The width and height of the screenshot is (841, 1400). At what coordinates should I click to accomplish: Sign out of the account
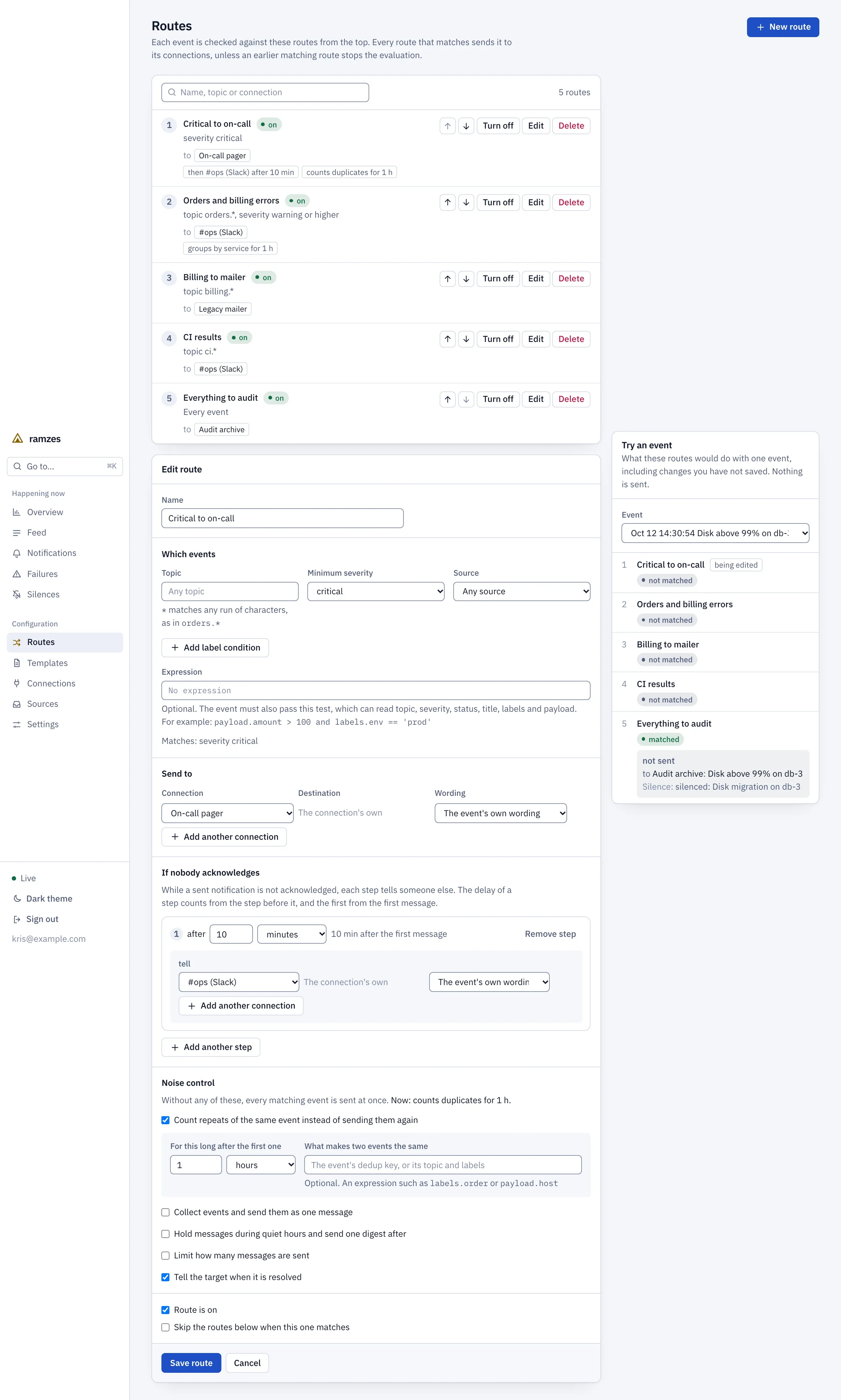pyautogui.click(x=36, y=919)
